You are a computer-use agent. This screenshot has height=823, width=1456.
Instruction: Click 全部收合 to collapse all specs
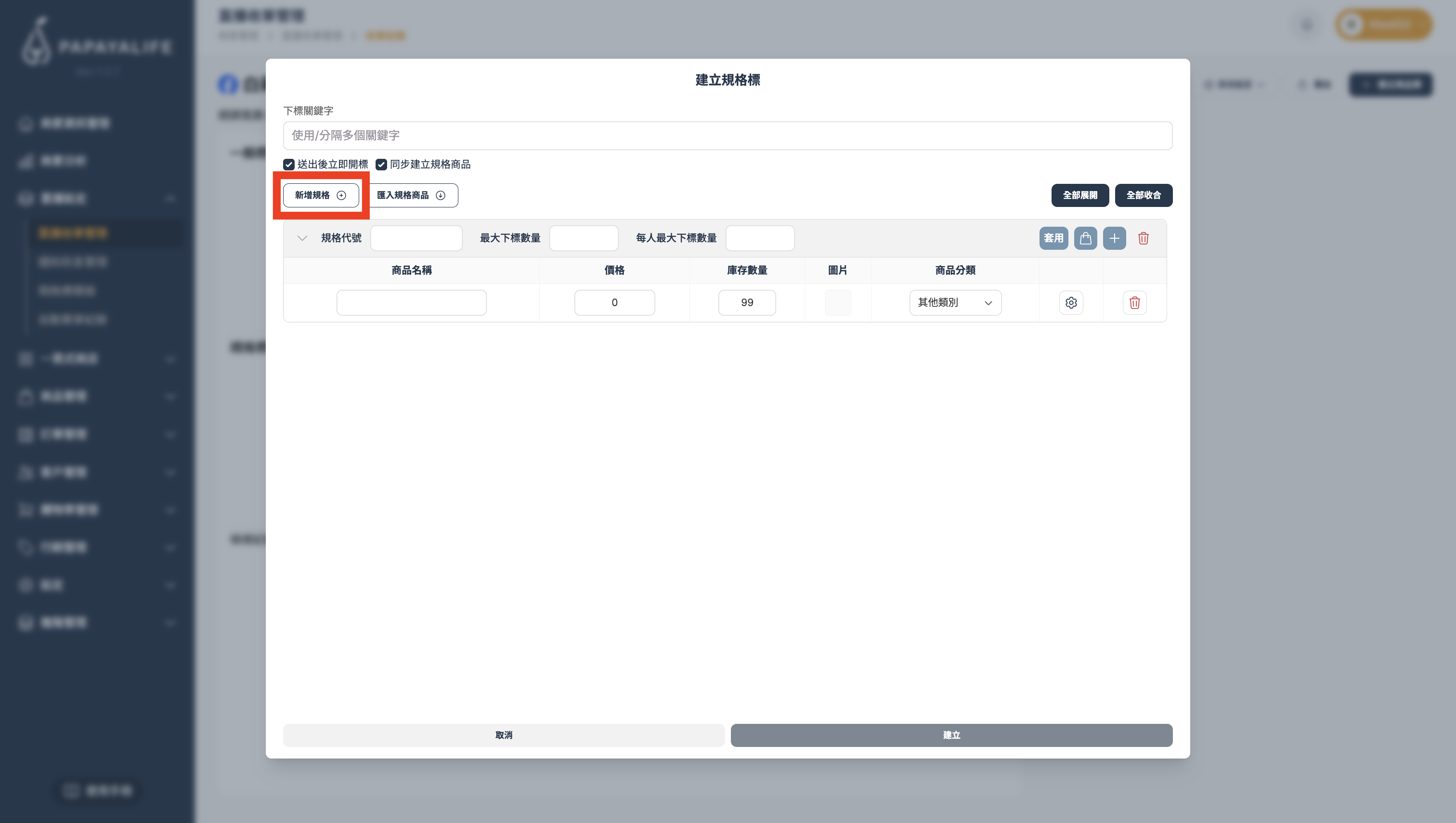click(1143, 195)
